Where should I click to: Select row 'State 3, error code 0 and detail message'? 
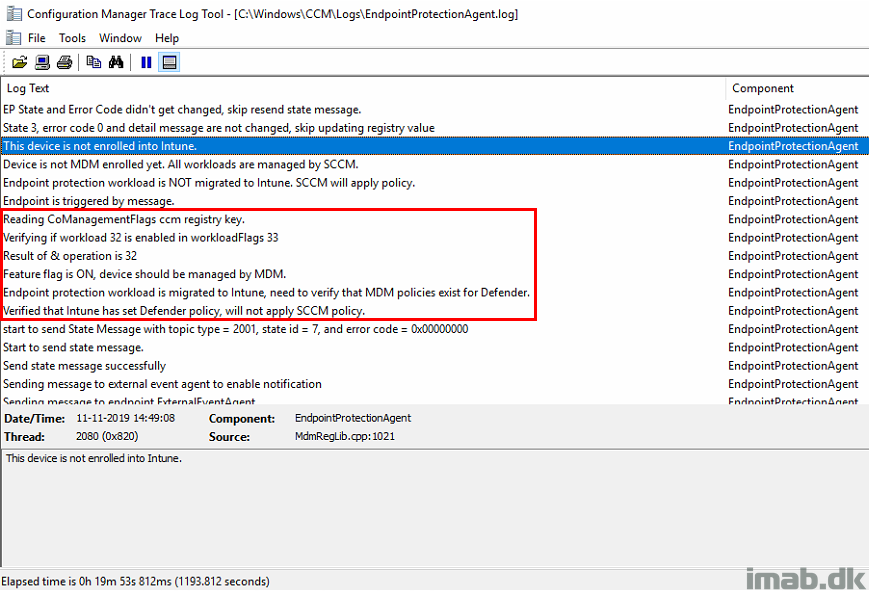(x=434, y=128)
